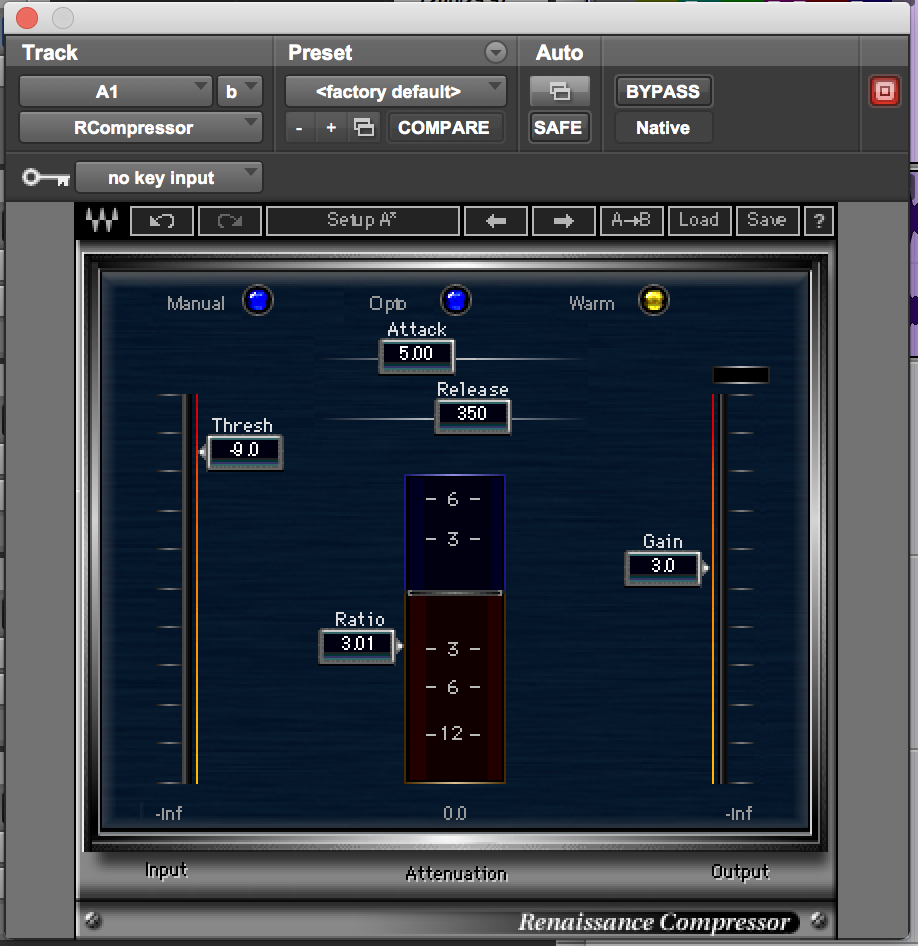
Task: Toggle the Manual release mode LED
Action: [x=258, y=300]
